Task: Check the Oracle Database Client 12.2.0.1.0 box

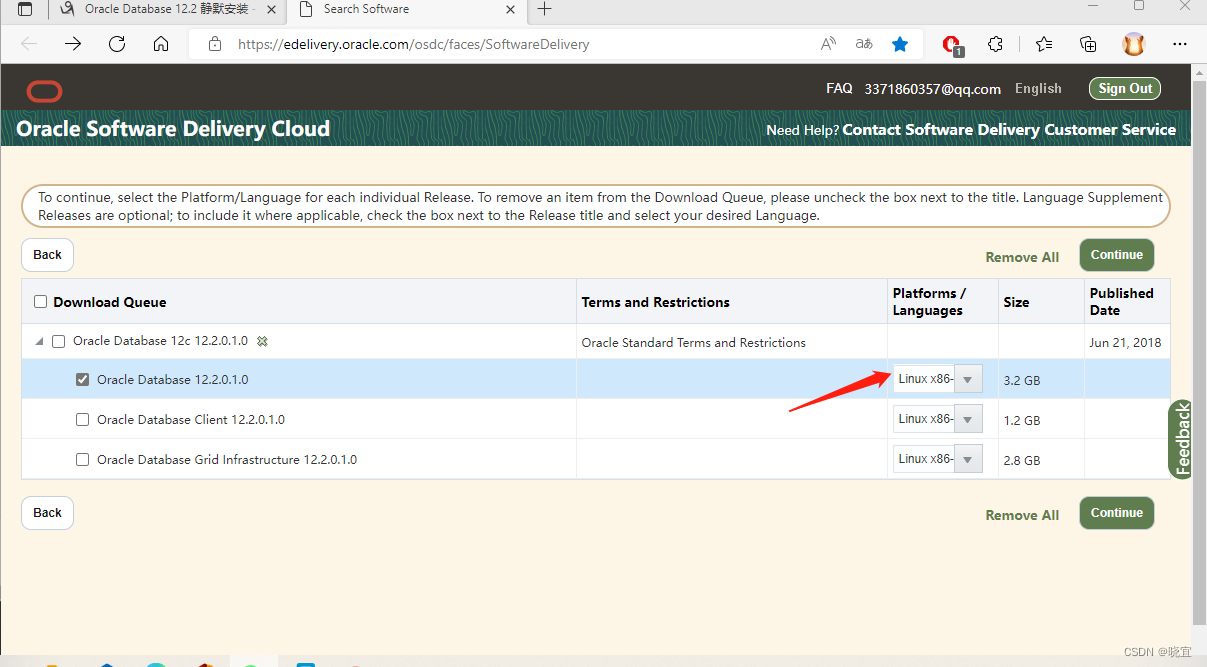Action: [83, 420]
